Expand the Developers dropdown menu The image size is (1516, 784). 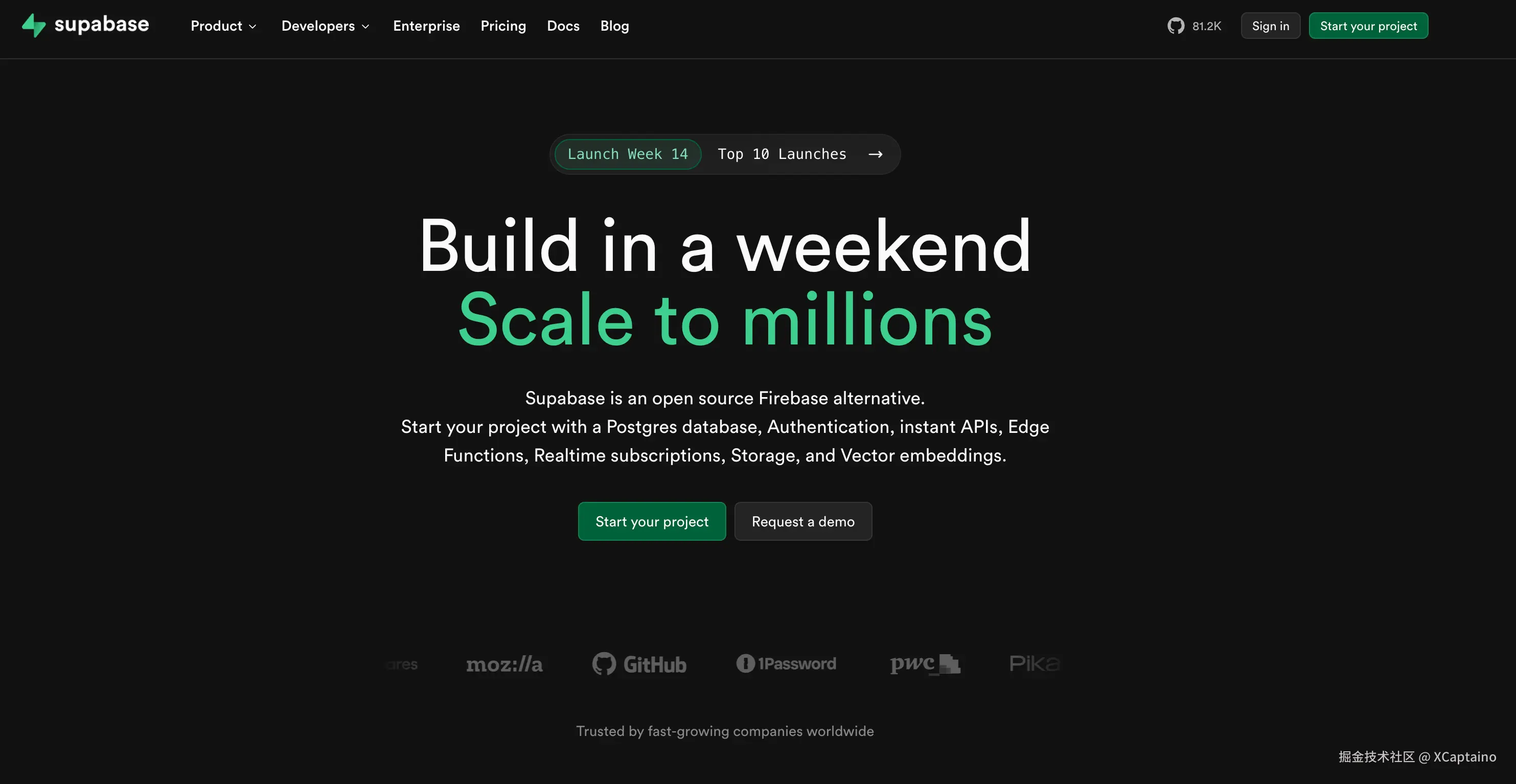click(x=318, y=26)
